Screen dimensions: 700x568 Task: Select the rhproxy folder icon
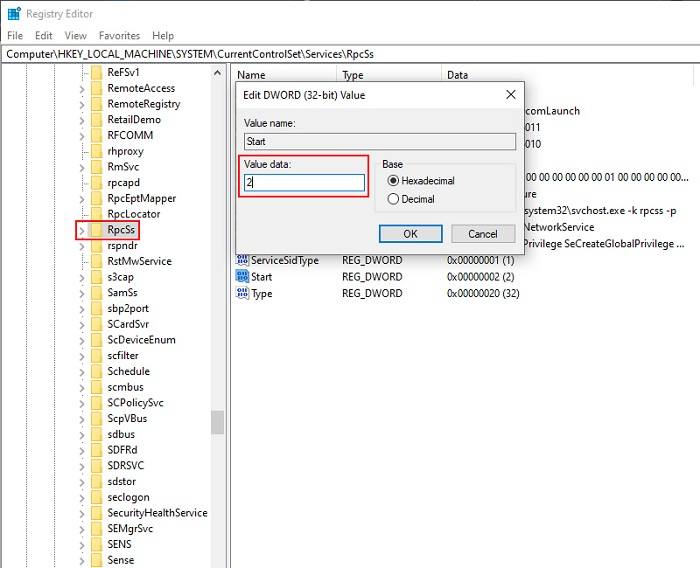(x=96, y=151)
